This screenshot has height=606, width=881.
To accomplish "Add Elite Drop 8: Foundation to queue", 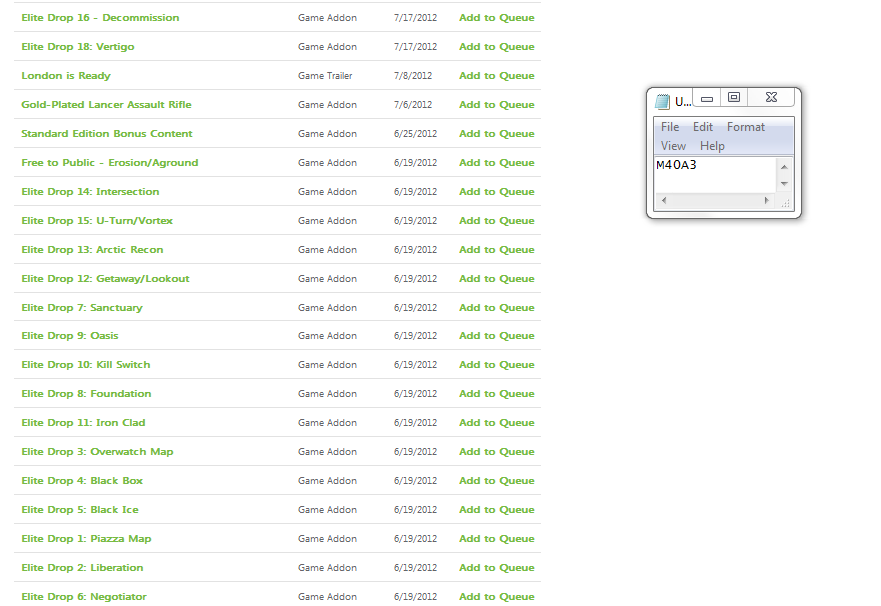I will [x=497, y=394].
